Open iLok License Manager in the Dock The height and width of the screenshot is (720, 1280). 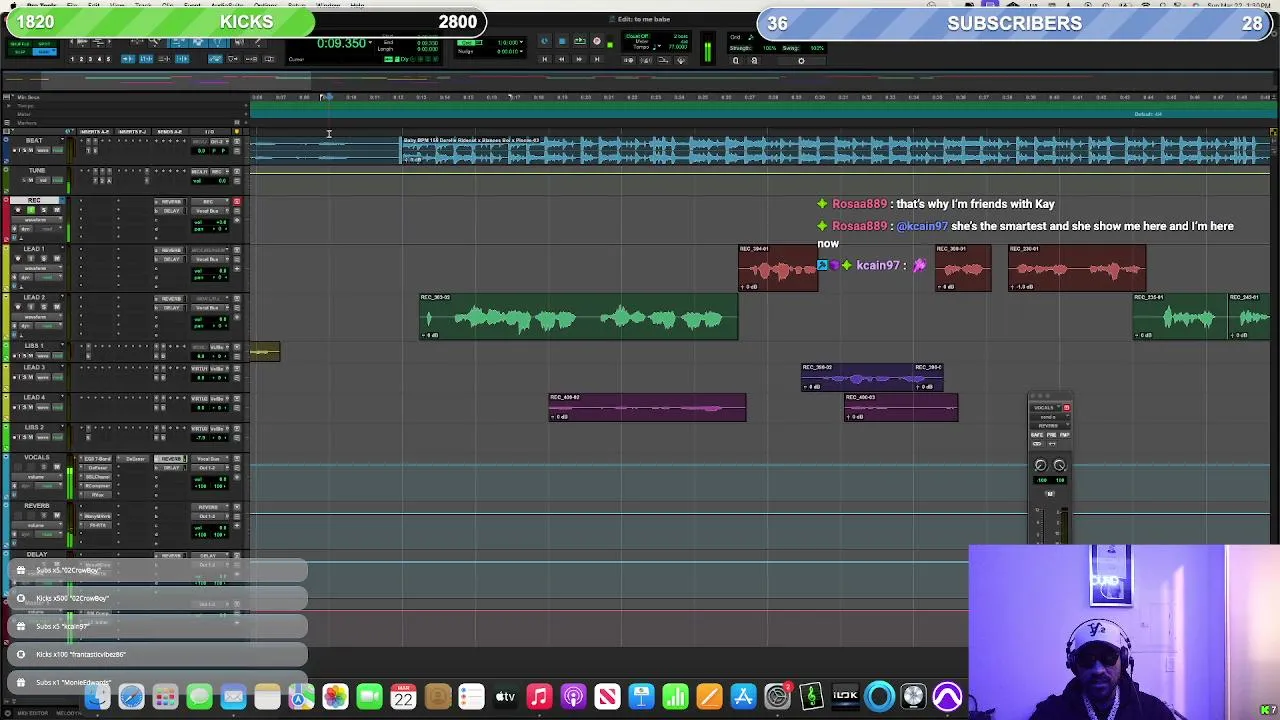pyautogui.click(x=845, y=697)
